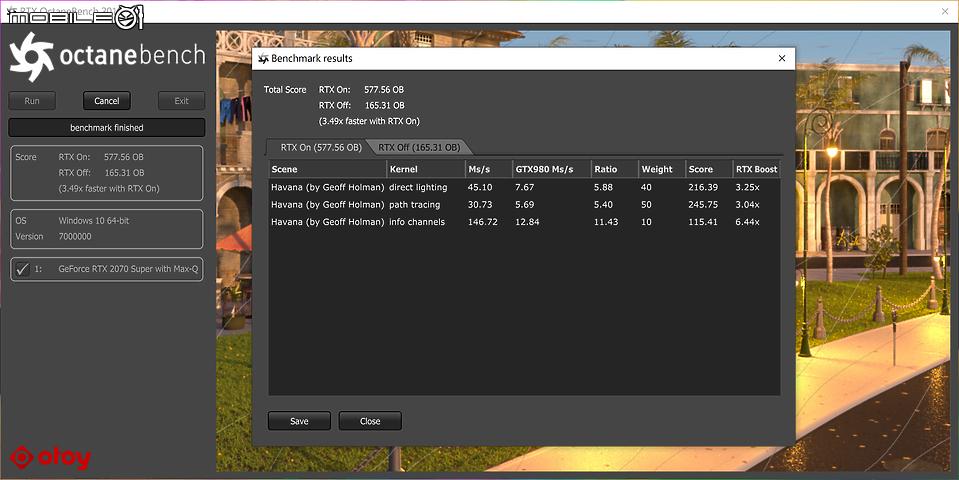Click the Benchmark results title bar icon
959x480 pixels.
[x=263, y=59]
